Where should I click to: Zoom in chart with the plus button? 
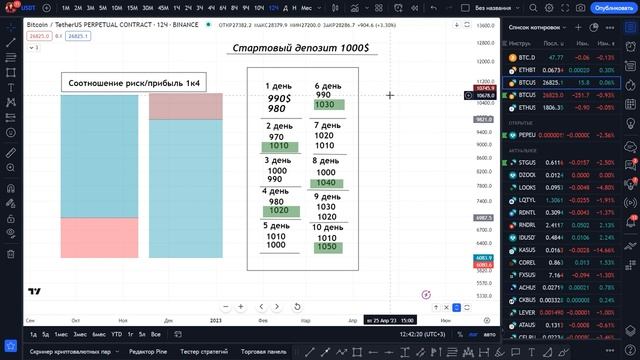(x=241, y=307)
